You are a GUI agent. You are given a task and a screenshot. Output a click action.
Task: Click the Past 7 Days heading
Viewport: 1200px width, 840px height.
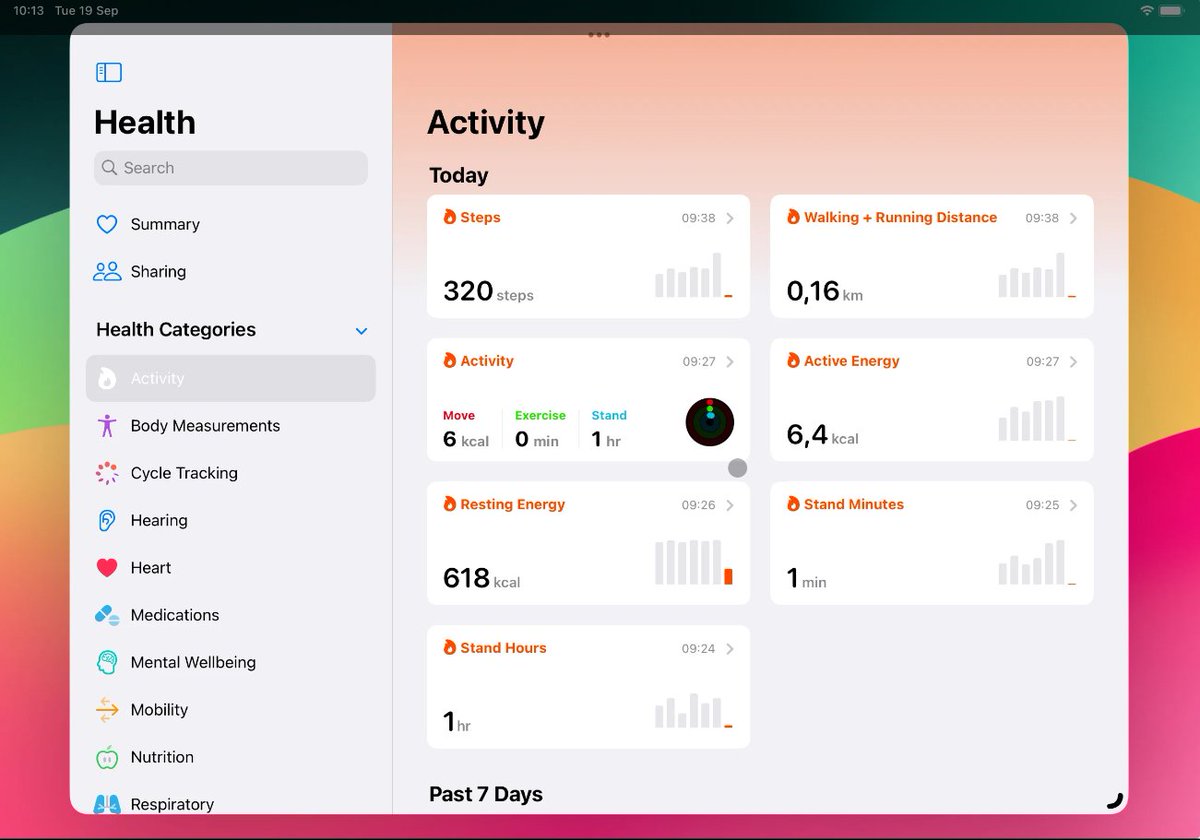(486, 794)
